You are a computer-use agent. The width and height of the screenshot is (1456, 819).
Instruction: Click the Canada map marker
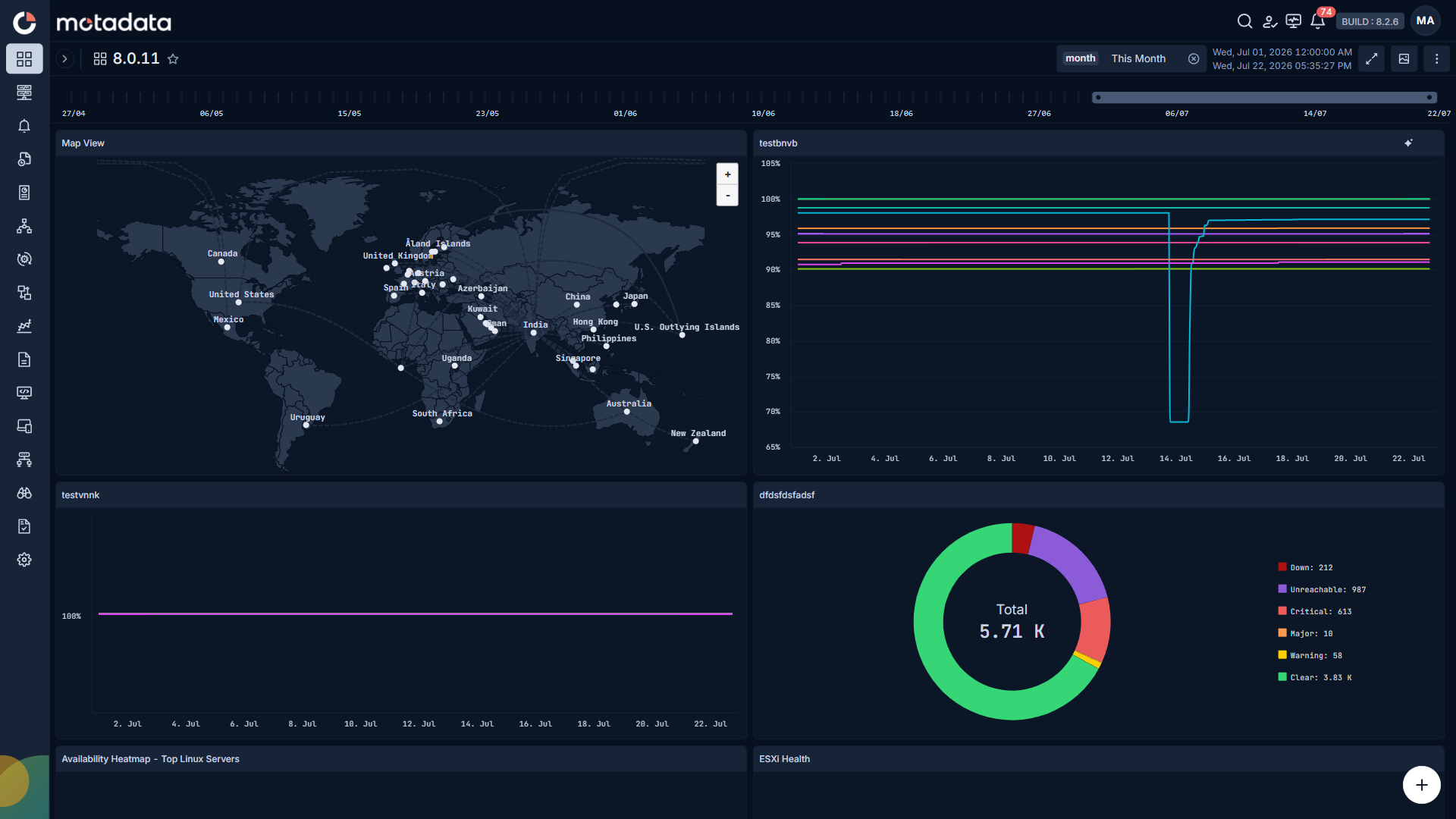click(221, 262)
